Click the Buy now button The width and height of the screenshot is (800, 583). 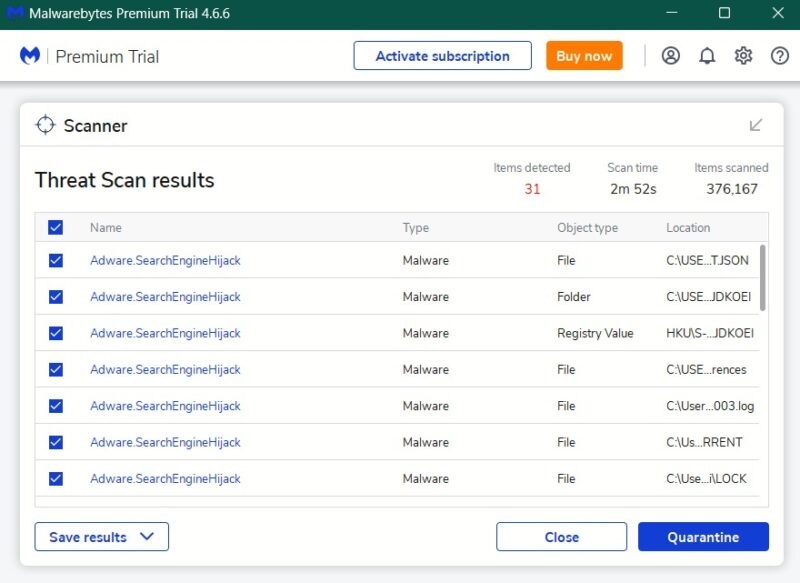pos(584,56)
